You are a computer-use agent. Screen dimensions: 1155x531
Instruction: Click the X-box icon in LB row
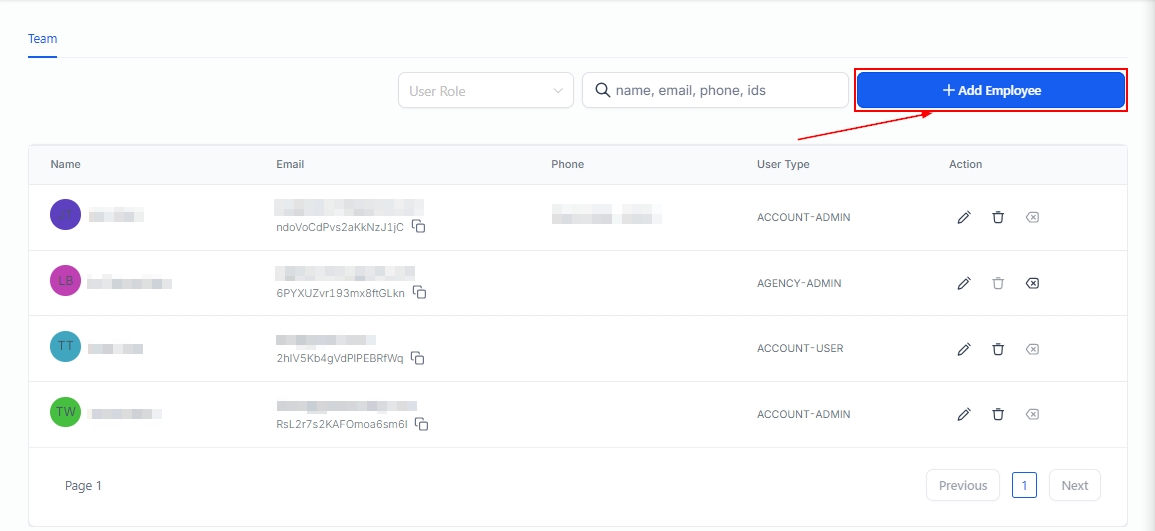[x=1032, y=283]
